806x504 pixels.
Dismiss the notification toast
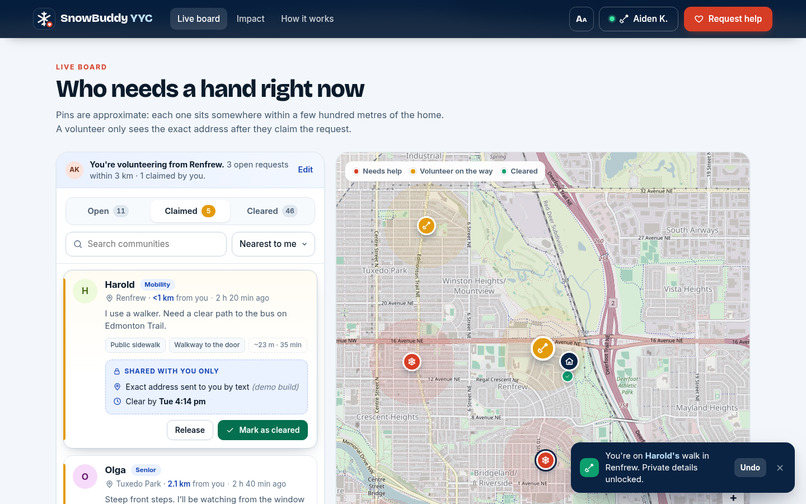click(x=780, y=467)
